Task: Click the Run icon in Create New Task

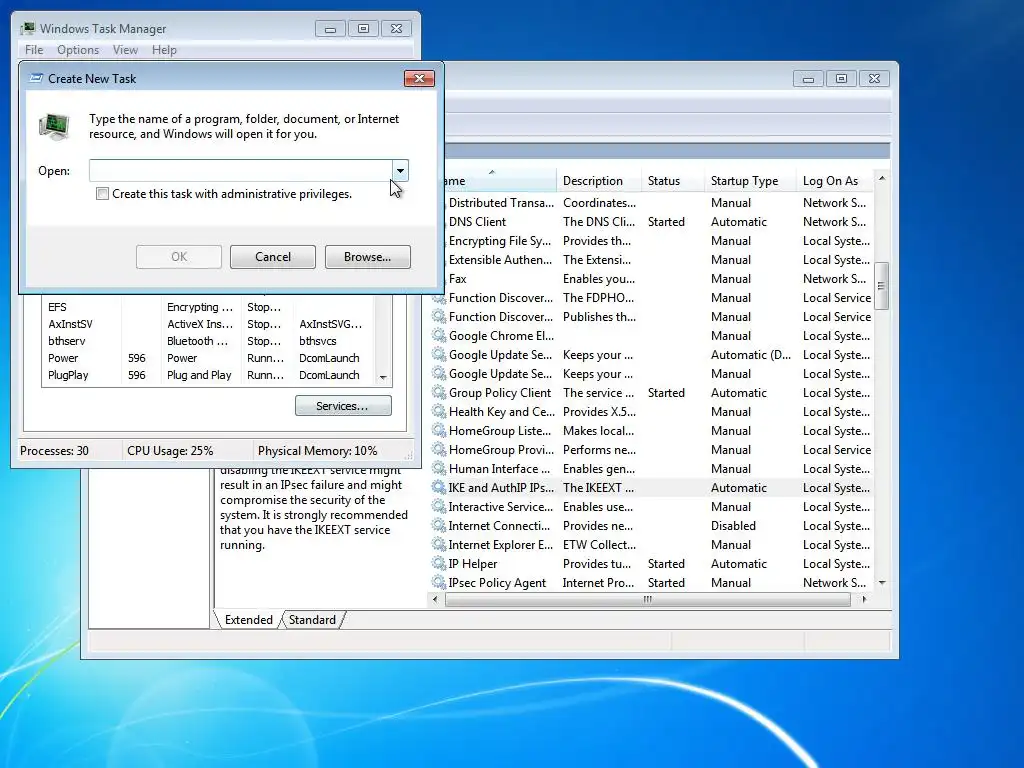Action: pos(54,127)
